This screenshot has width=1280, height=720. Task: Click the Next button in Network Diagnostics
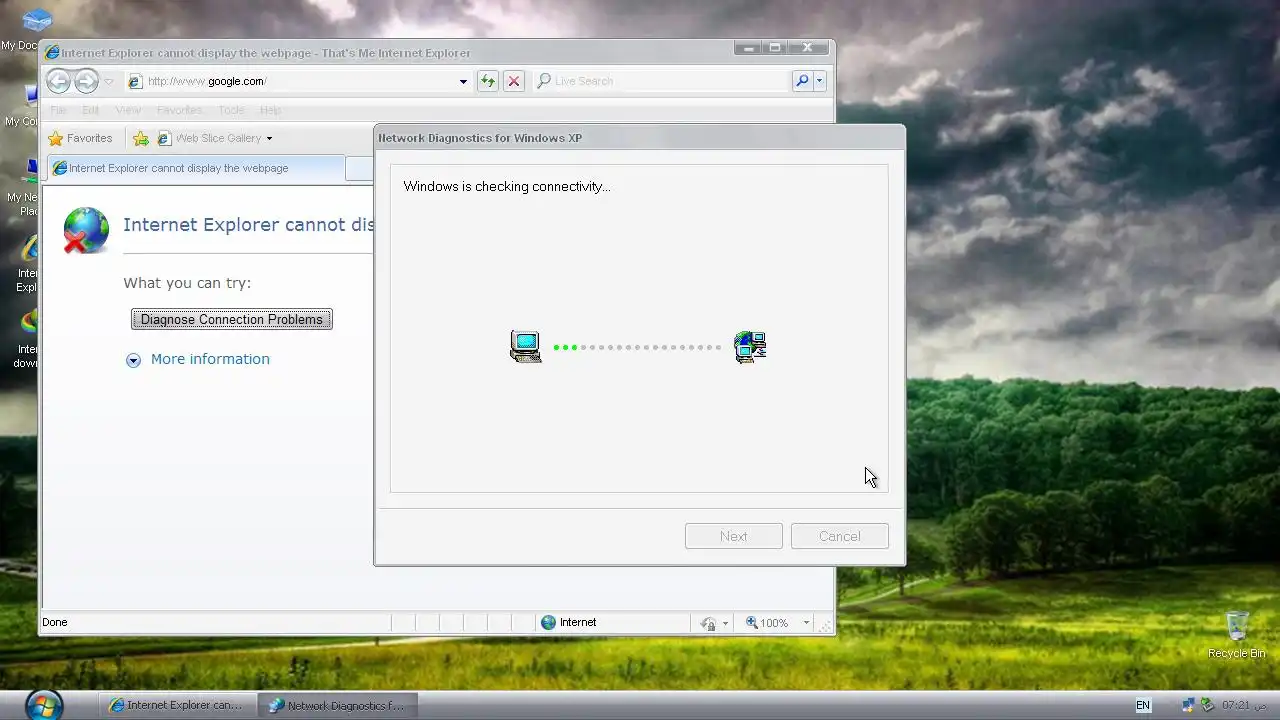click(734, 536)
